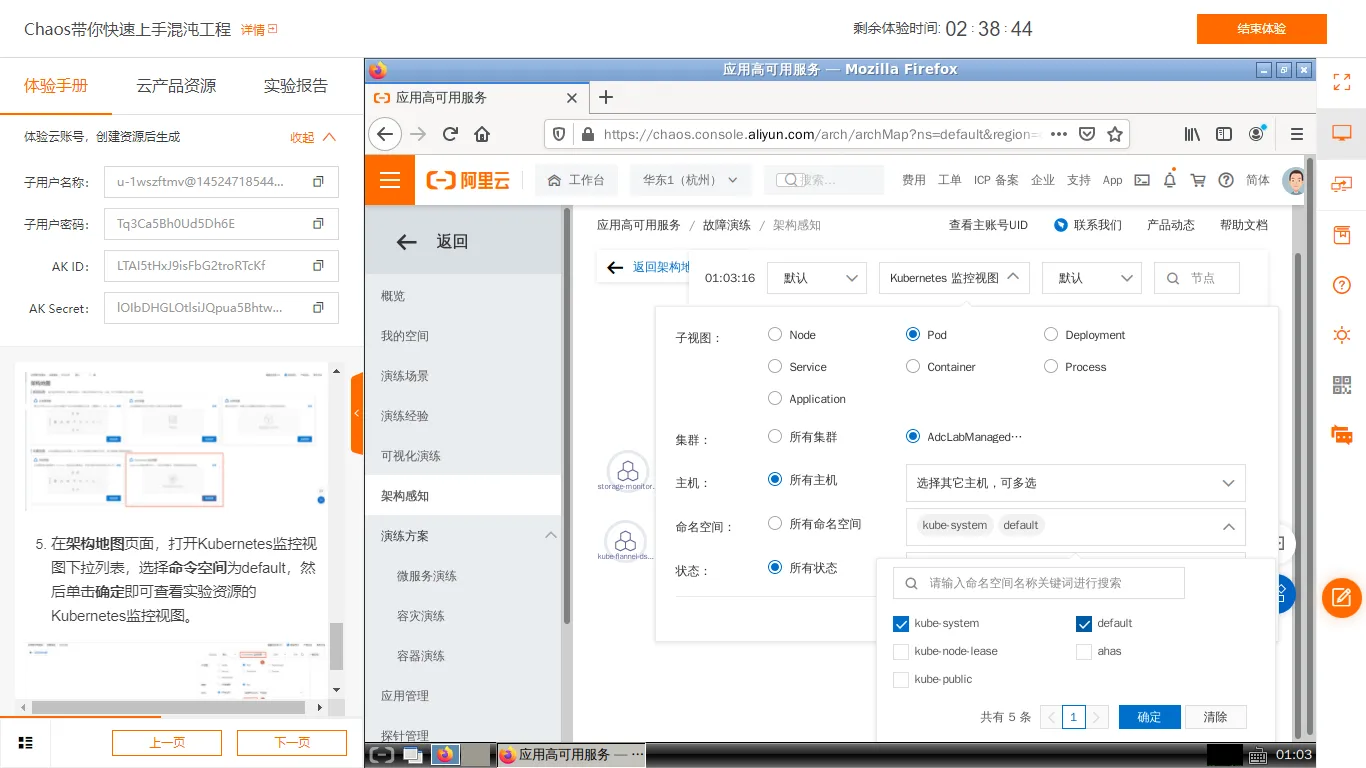Select 所有集群 radio option
The width and height of the screenshot is (1366, 768).
775,436
